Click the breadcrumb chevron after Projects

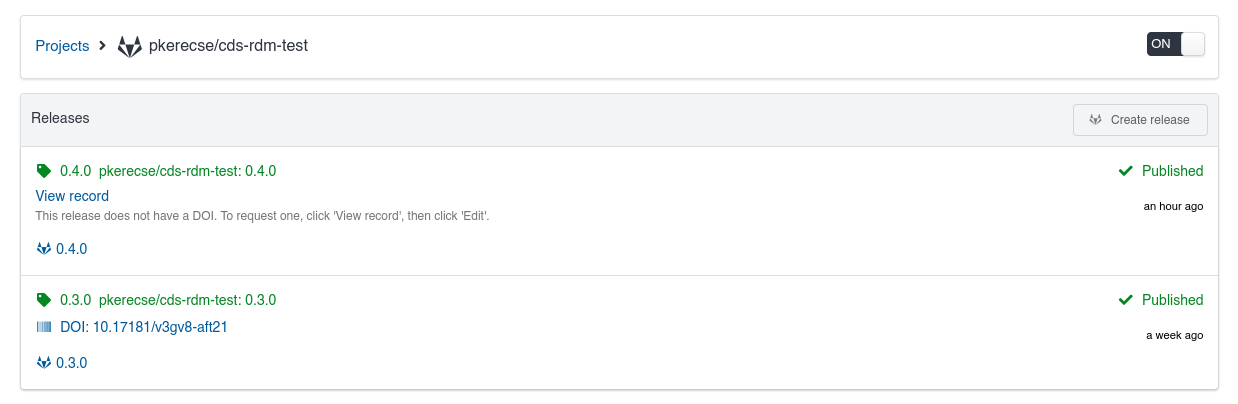point(102,46)
